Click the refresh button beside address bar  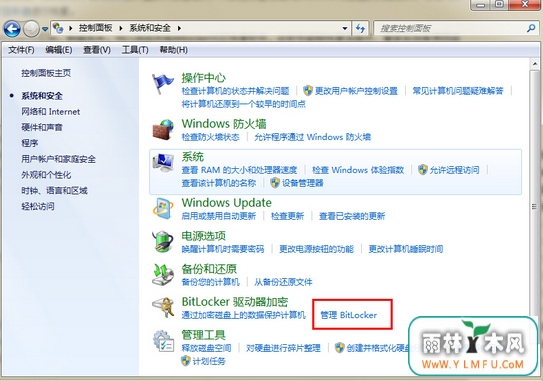pos(360,28)
